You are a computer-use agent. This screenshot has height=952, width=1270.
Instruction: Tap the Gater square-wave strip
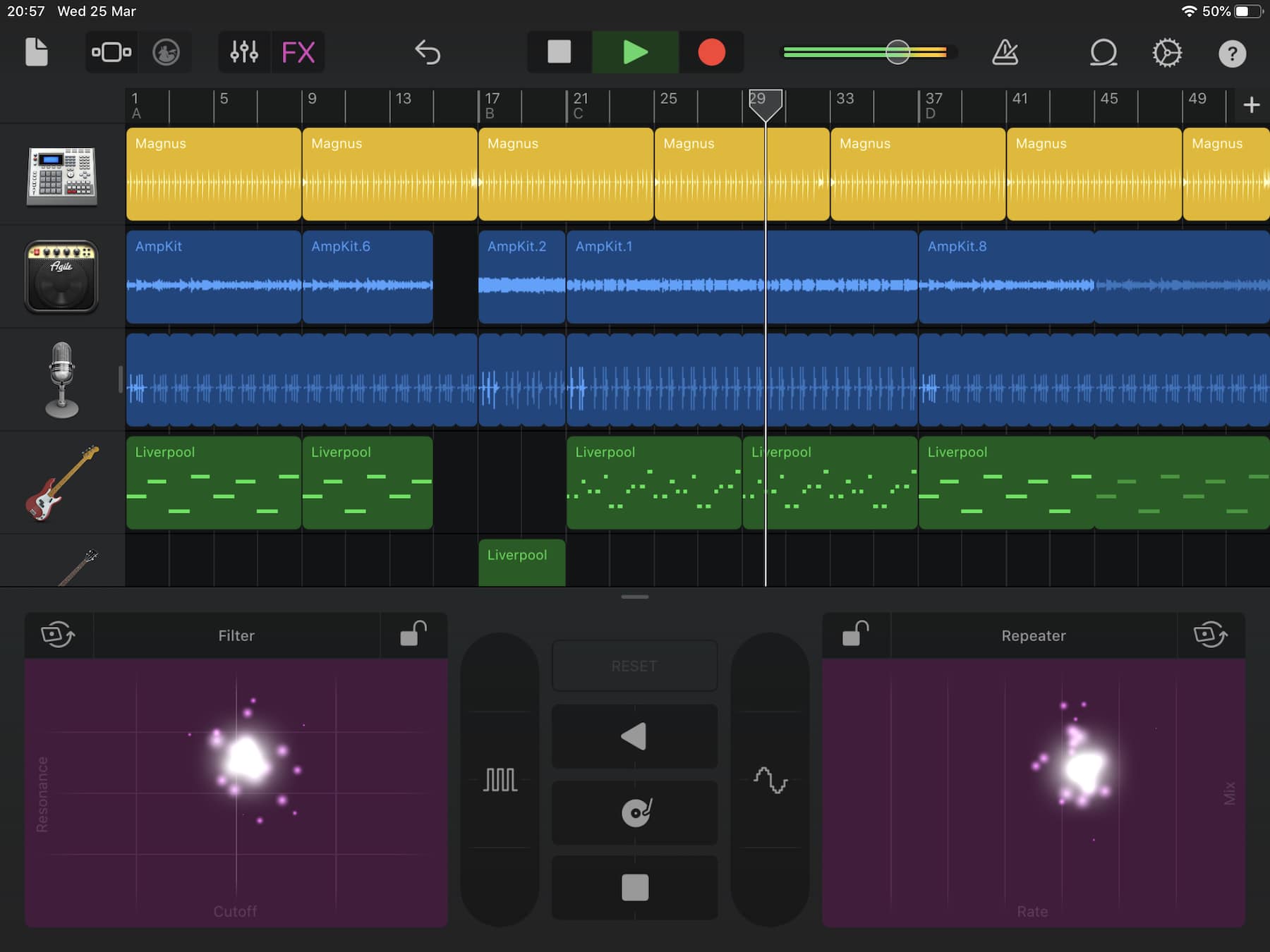tap(500, 780)
